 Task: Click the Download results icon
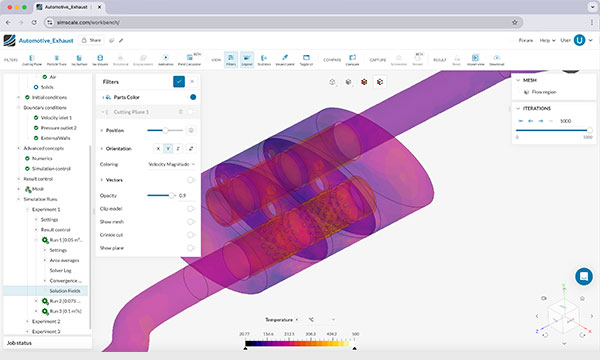[497, 60]
